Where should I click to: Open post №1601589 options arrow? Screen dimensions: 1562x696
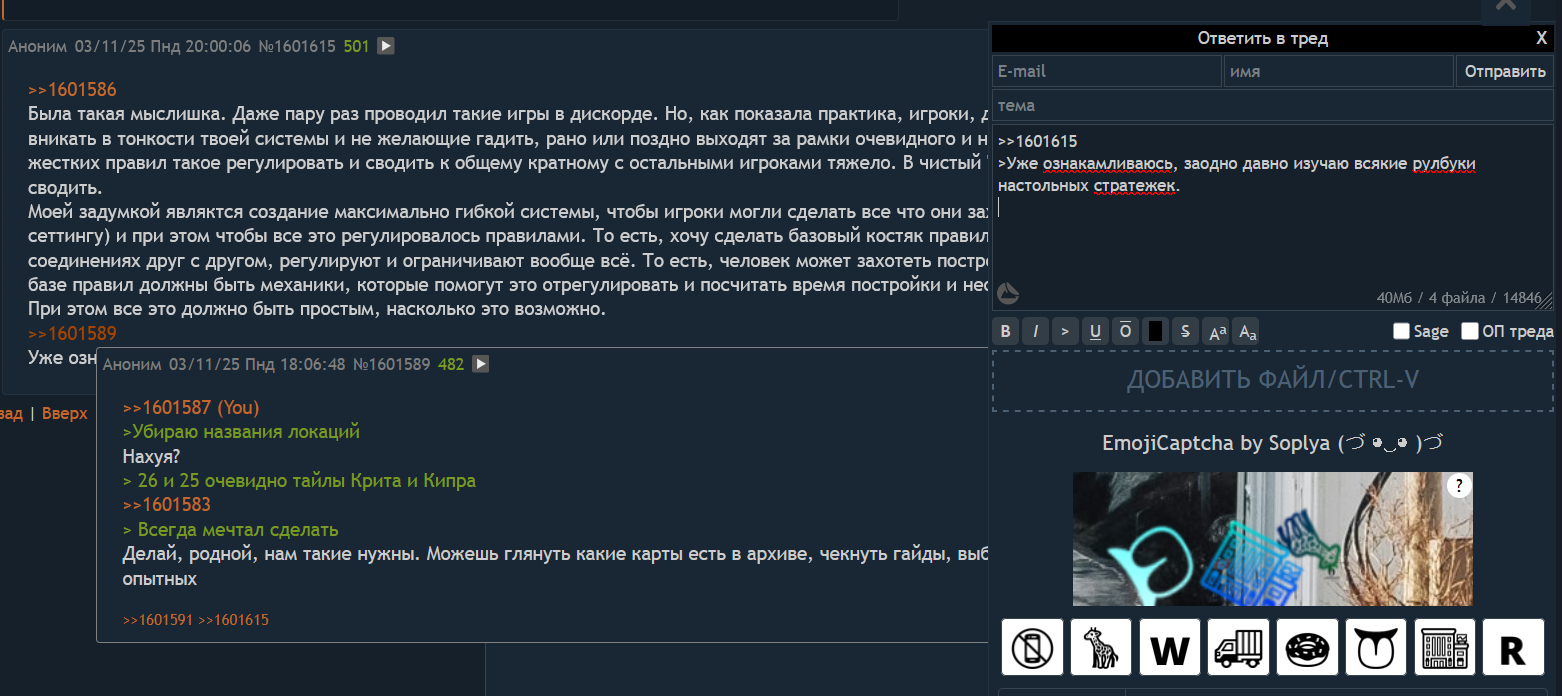pyautogui.click(x=480, y=364)
